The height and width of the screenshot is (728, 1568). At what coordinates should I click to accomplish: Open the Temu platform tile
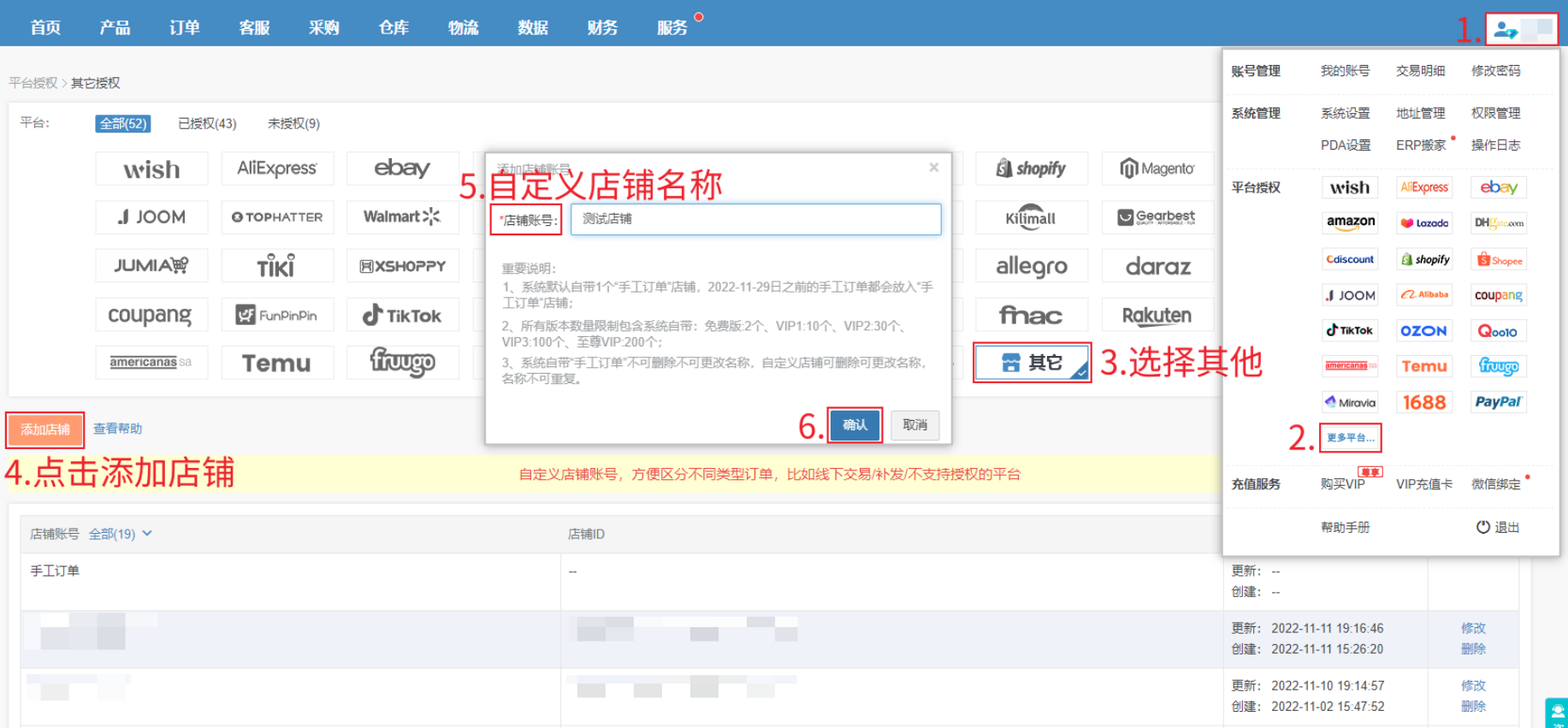pyautogui.click(x=277, y=363)
